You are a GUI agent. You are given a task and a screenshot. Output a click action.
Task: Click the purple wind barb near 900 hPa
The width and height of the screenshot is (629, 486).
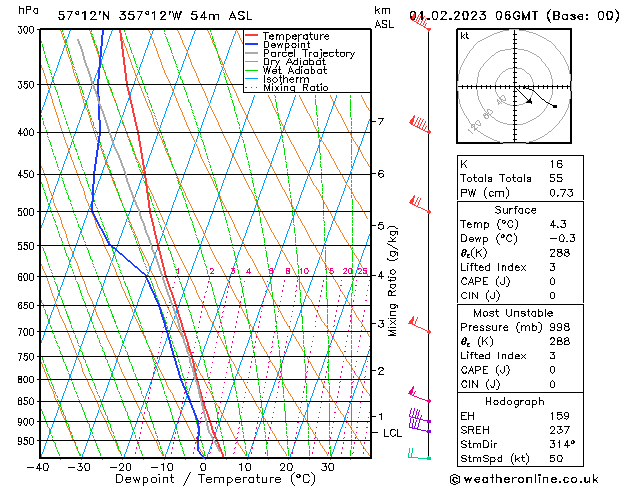[x=420, y=415]
